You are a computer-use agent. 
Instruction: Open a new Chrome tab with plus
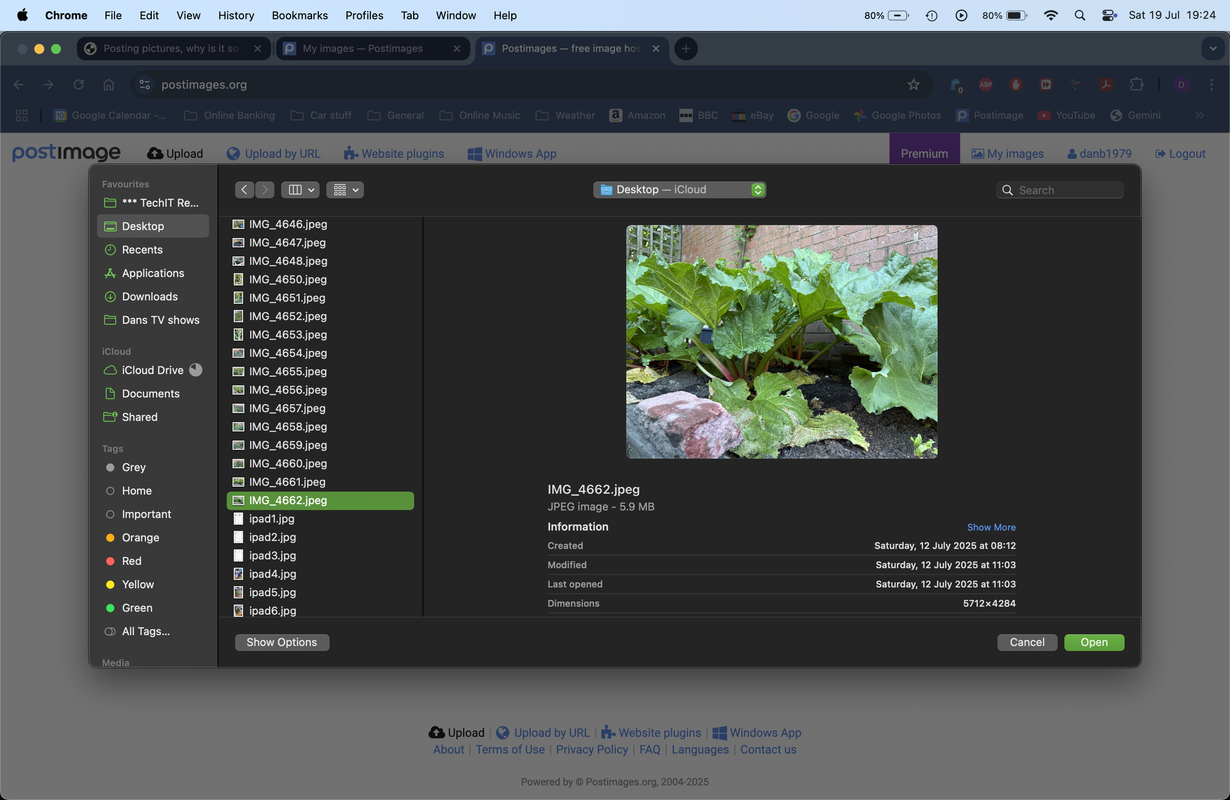pos(686,48)
